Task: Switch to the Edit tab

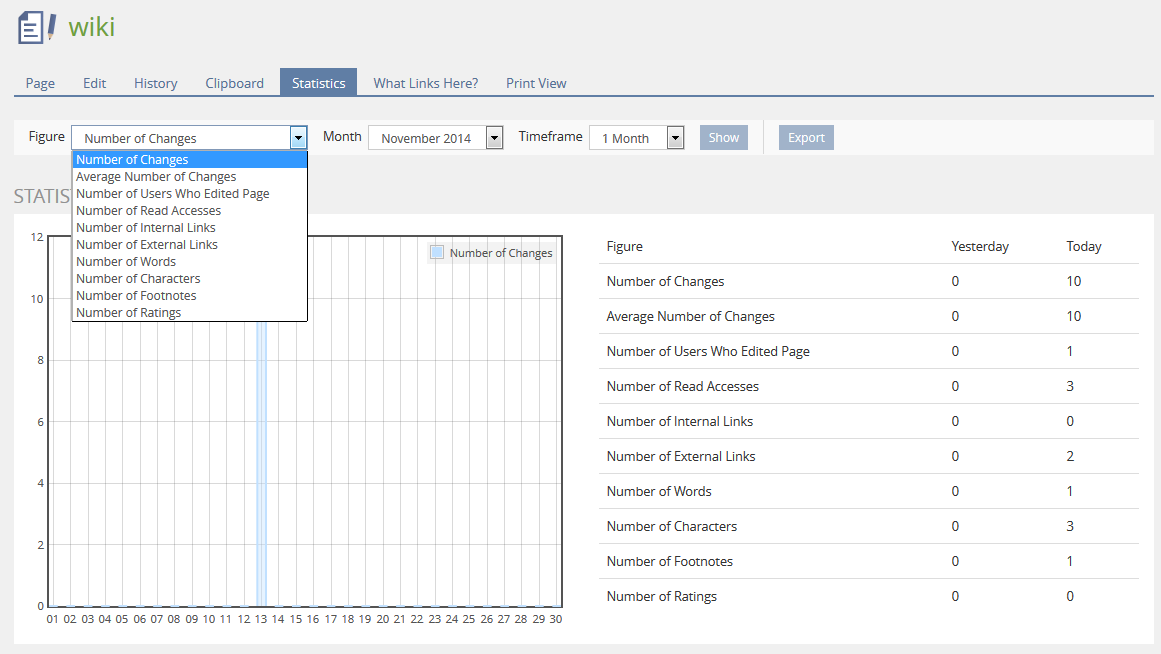Action: [94, 83]
